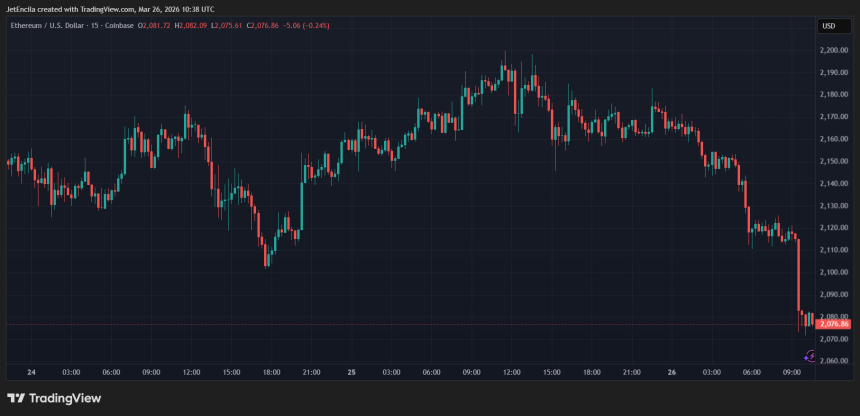Click the 2,060.00 price axis label
Screen dimensions: 860x416
[x=833, y=361]
